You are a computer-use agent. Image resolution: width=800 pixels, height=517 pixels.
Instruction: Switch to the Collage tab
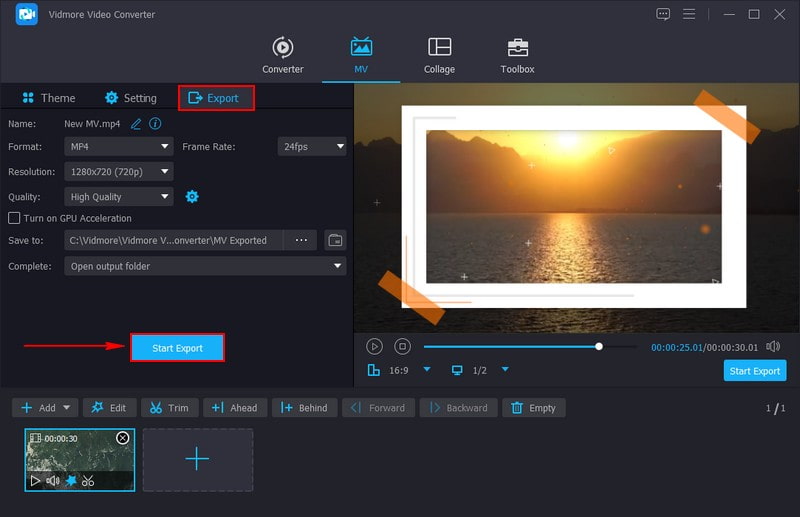tap(439, 55)
